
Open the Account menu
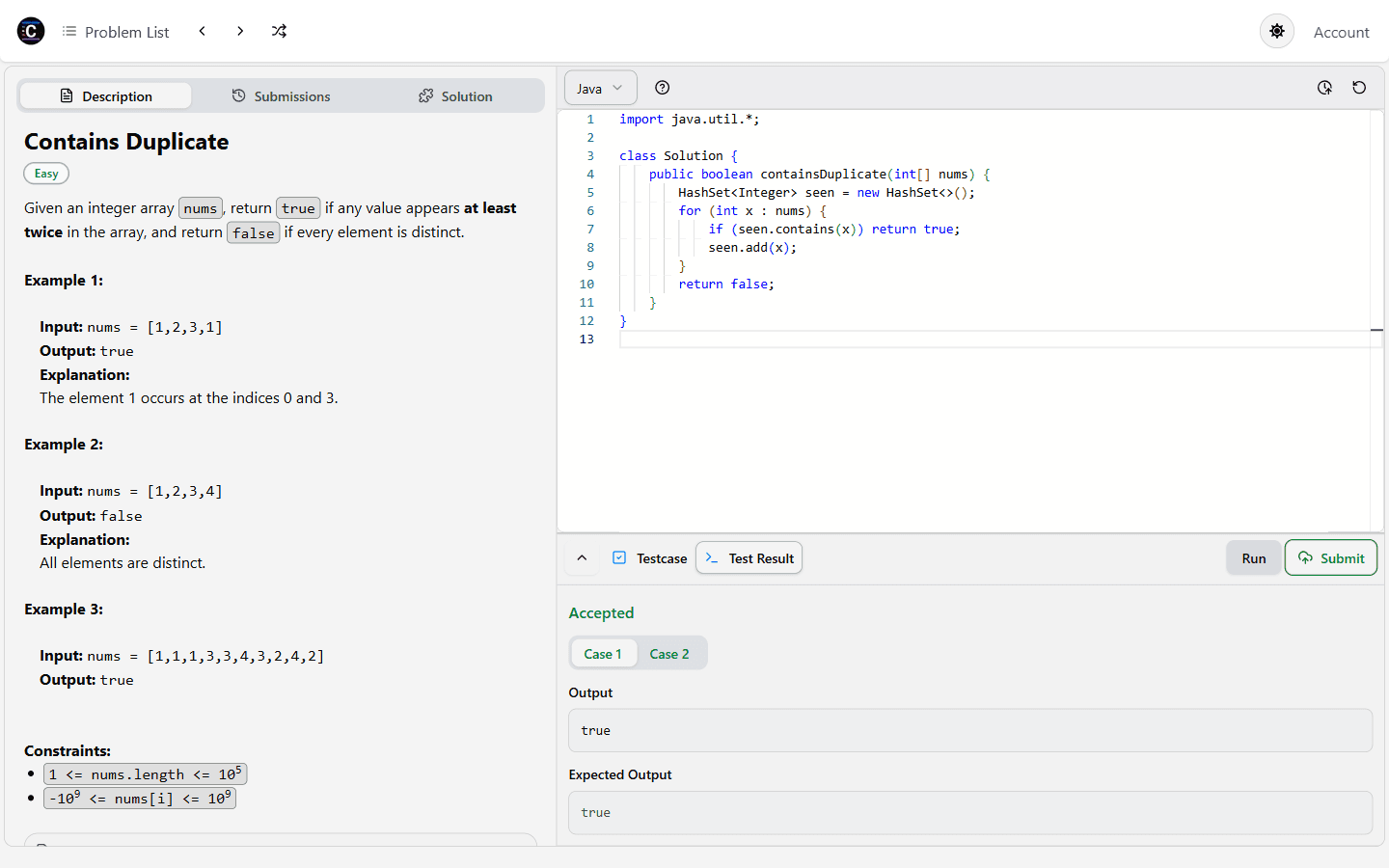(x=1341, y=32)
